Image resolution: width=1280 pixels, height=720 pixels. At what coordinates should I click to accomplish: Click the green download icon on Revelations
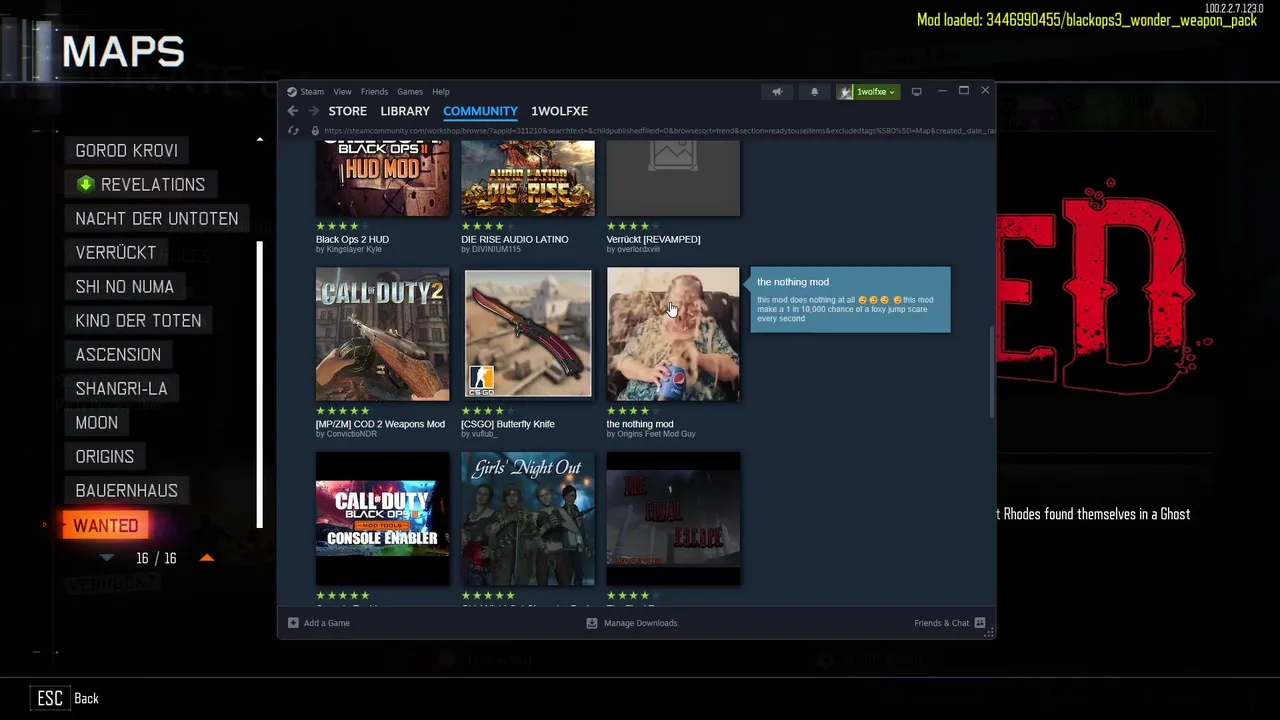[86, 184]
